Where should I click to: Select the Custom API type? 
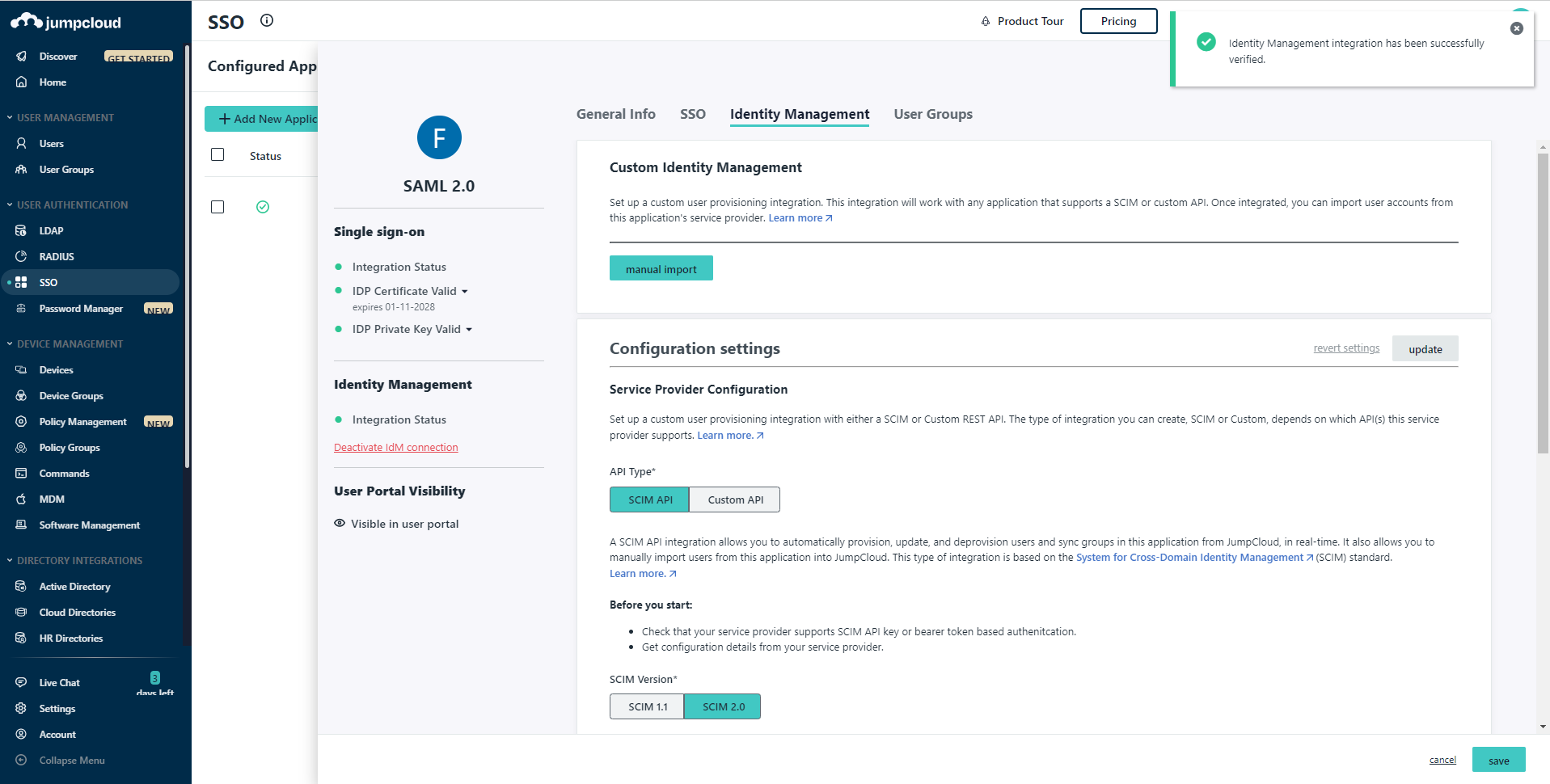pos(735,499)
